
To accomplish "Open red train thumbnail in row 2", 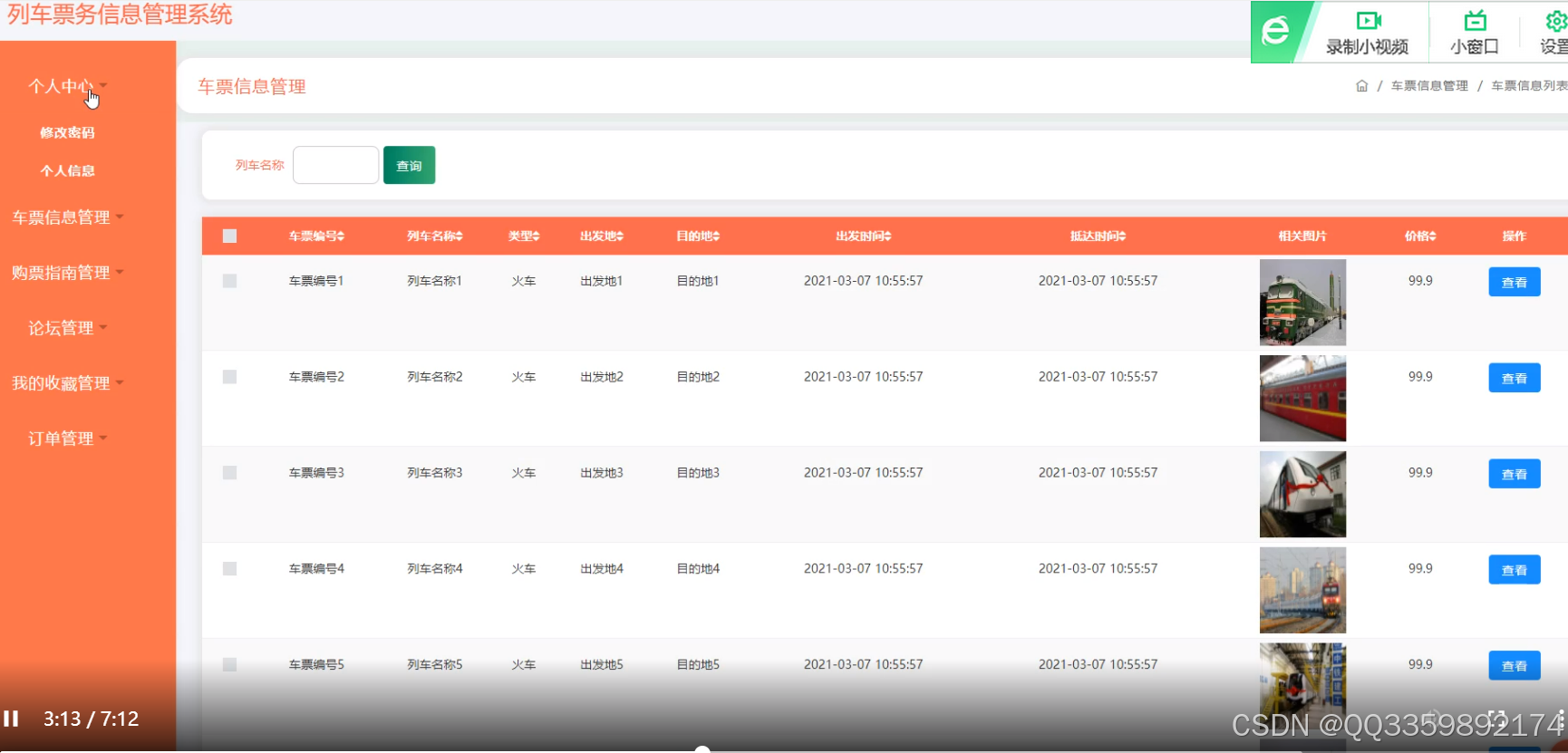I will tap(1302, 399).
